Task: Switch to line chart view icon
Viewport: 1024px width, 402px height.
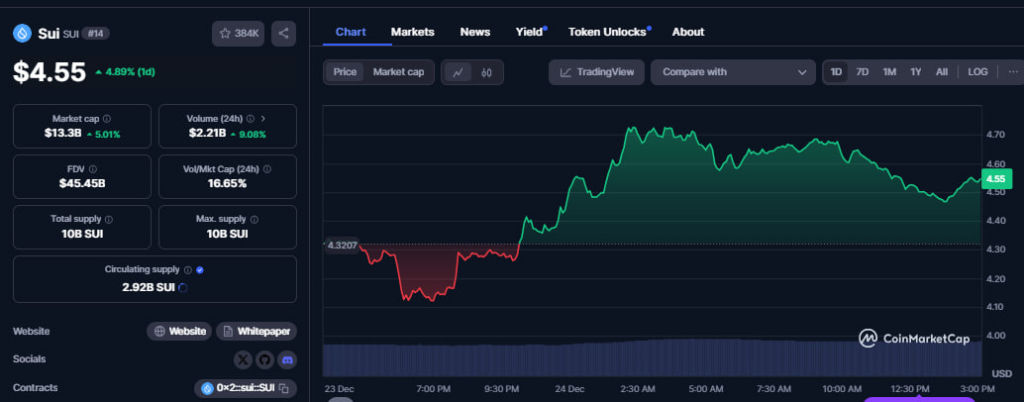Action: pos(458,72)
